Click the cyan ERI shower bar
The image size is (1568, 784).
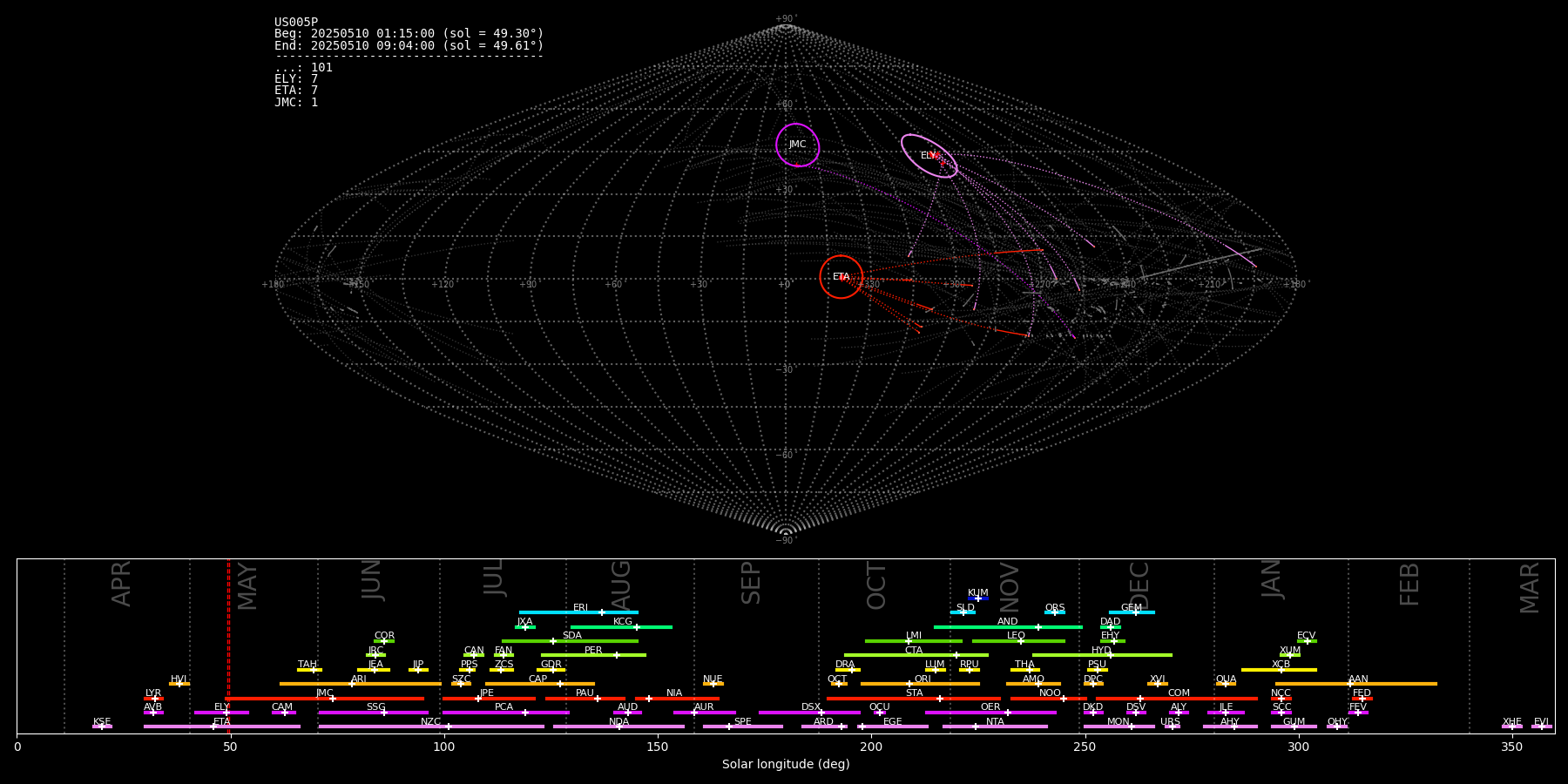578,612
